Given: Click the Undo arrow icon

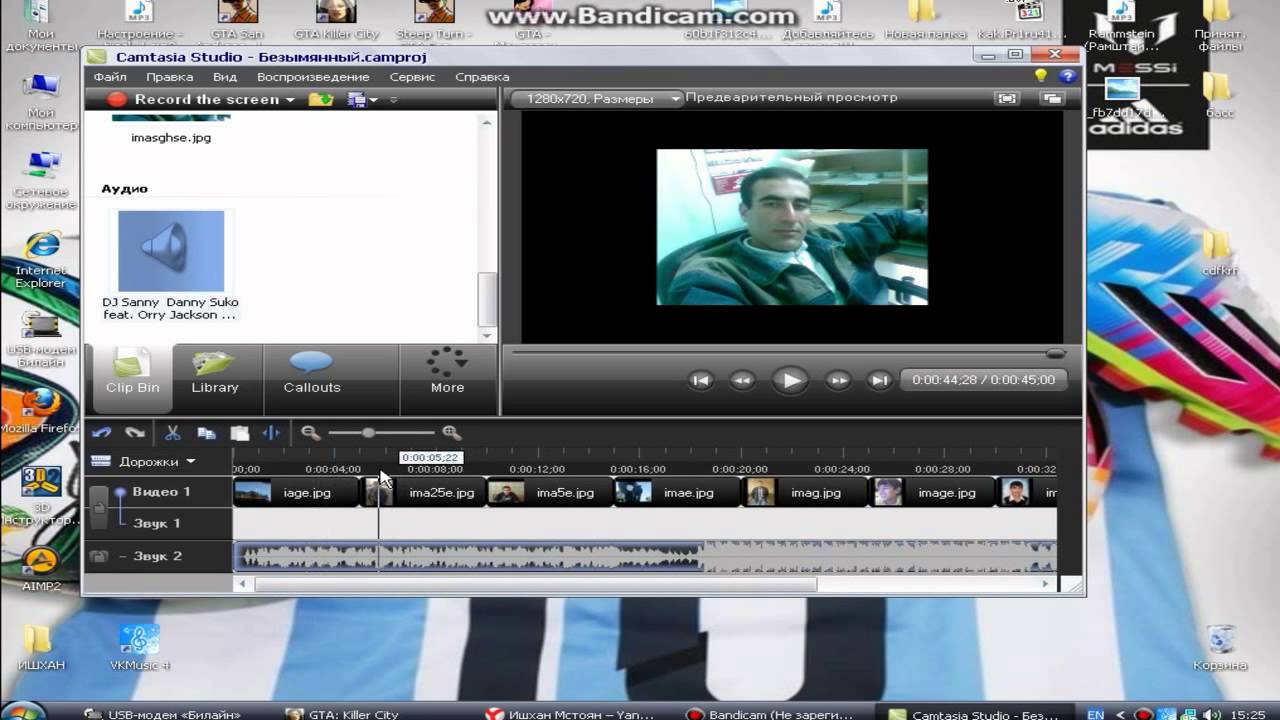Looking at the screenshot, I should [x=101, y=433].
